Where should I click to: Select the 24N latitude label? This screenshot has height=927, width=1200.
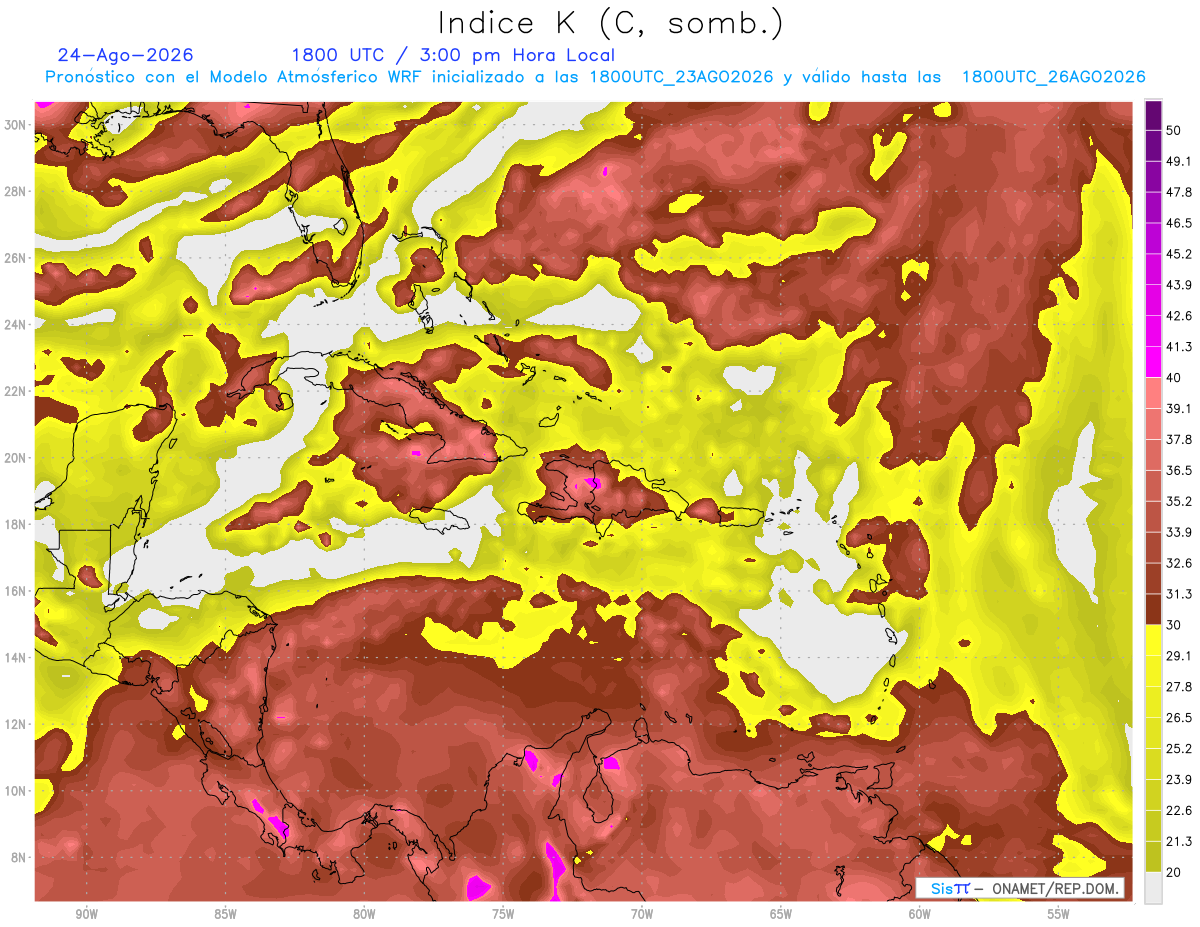17,324
